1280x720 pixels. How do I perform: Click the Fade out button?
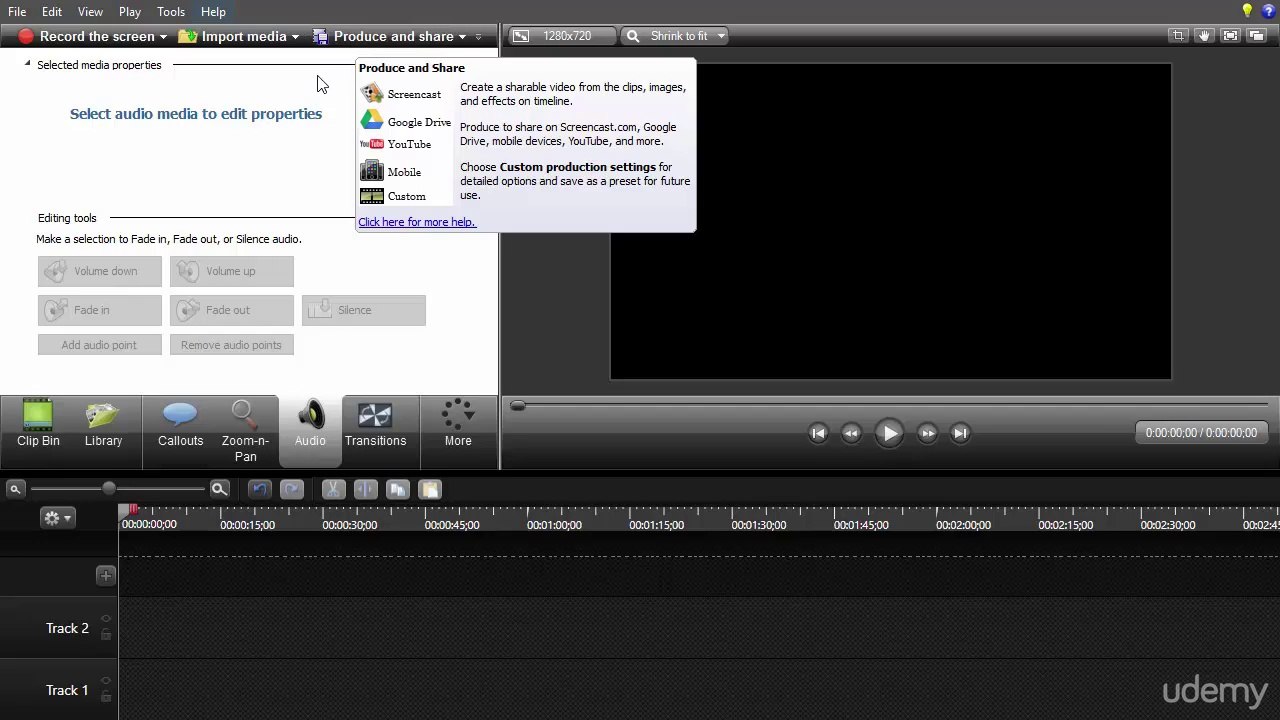tap(232, 310)
